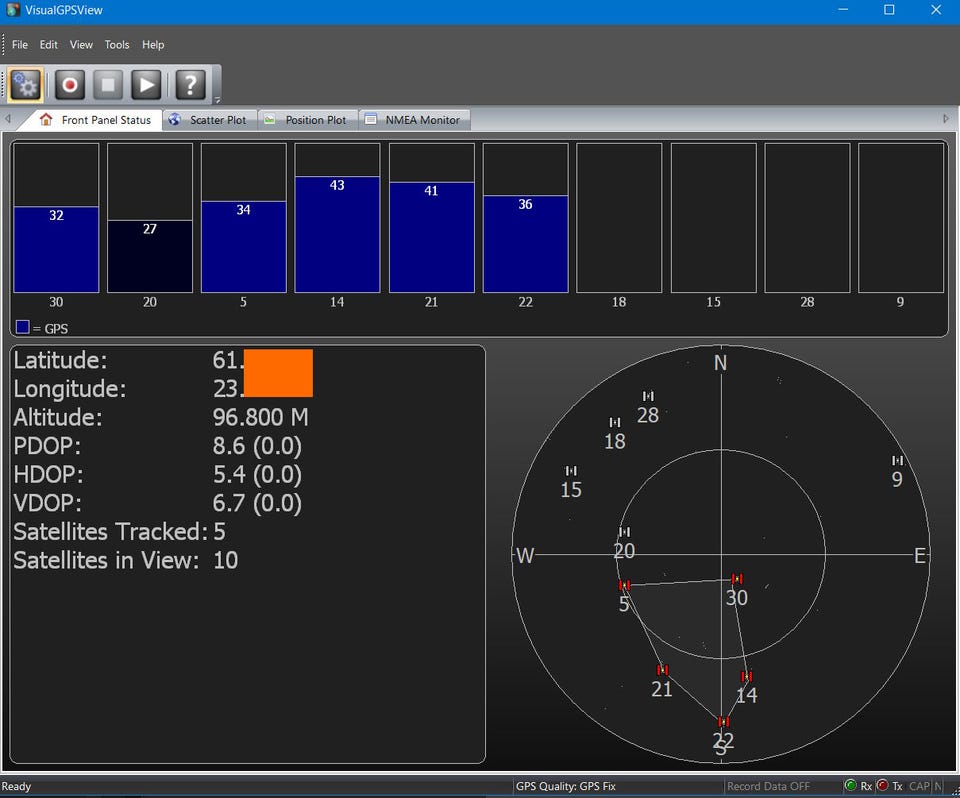Click satellite 20 icon in sky view
This screenshot has height=798, width=960.
[x=624, y=532]
